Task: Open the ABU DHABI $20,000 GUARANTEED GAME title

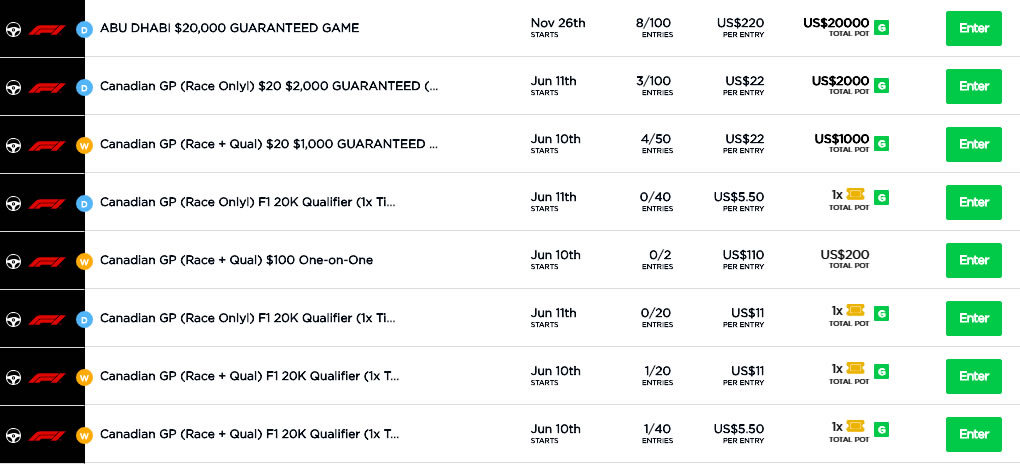Action: [x=230, y=29]
